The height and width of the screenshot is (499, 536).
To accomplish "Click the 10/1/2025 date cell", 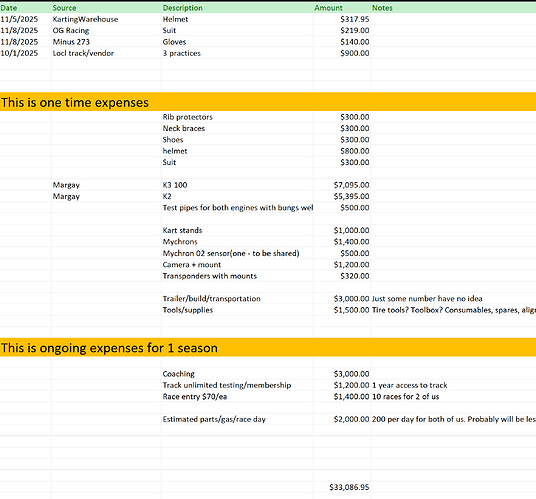I will (26, 53).
